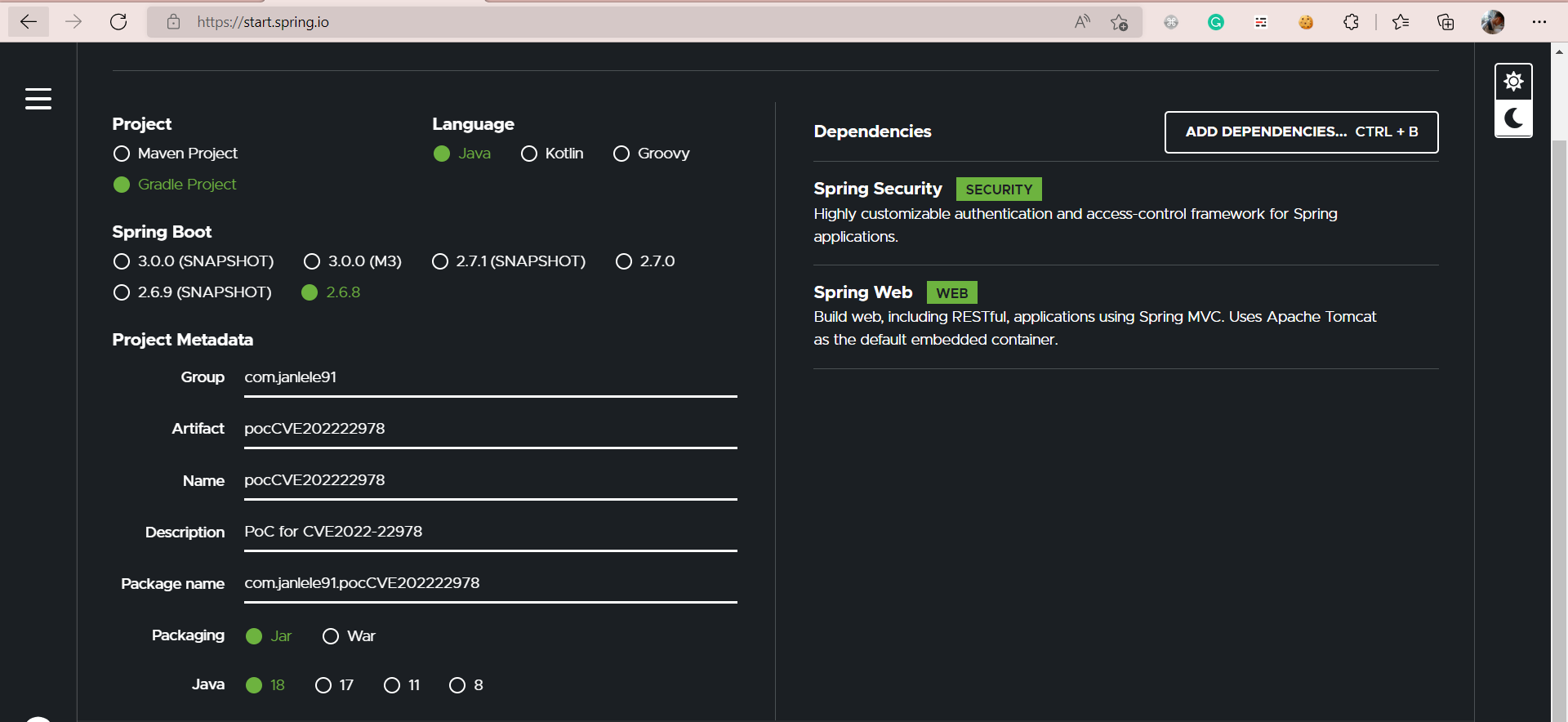The height and width of the screenshot is (722, 1568).
Task: Open the Collections icon
Action: [1445, 22]
